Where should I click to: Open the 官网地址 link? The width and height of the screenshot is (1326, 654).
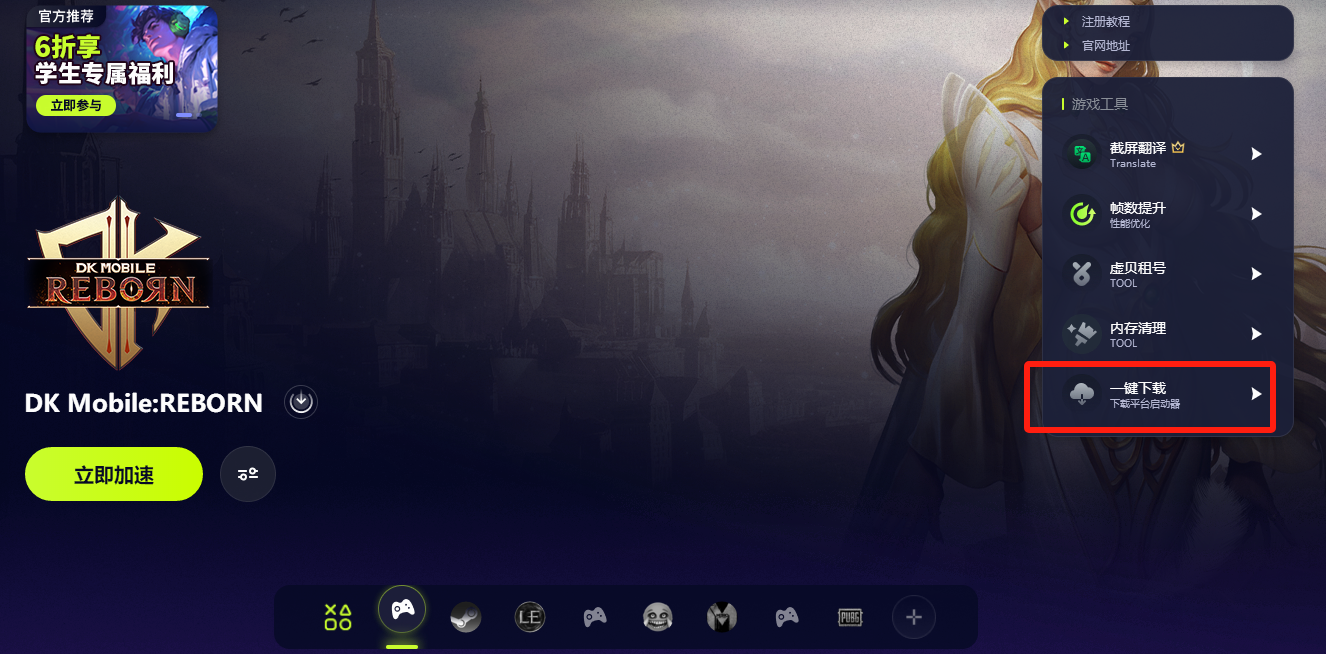[x=1106, y=46]
